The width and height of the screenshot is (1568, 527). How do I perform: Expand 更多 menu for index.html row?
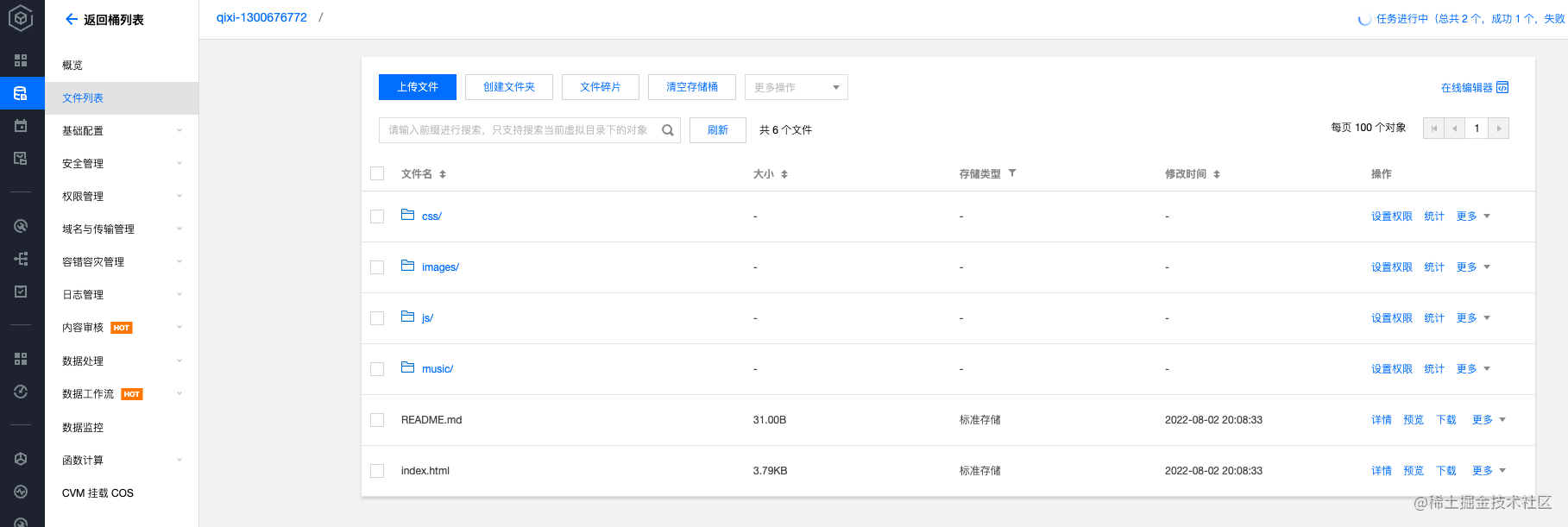pos(1489,471)
